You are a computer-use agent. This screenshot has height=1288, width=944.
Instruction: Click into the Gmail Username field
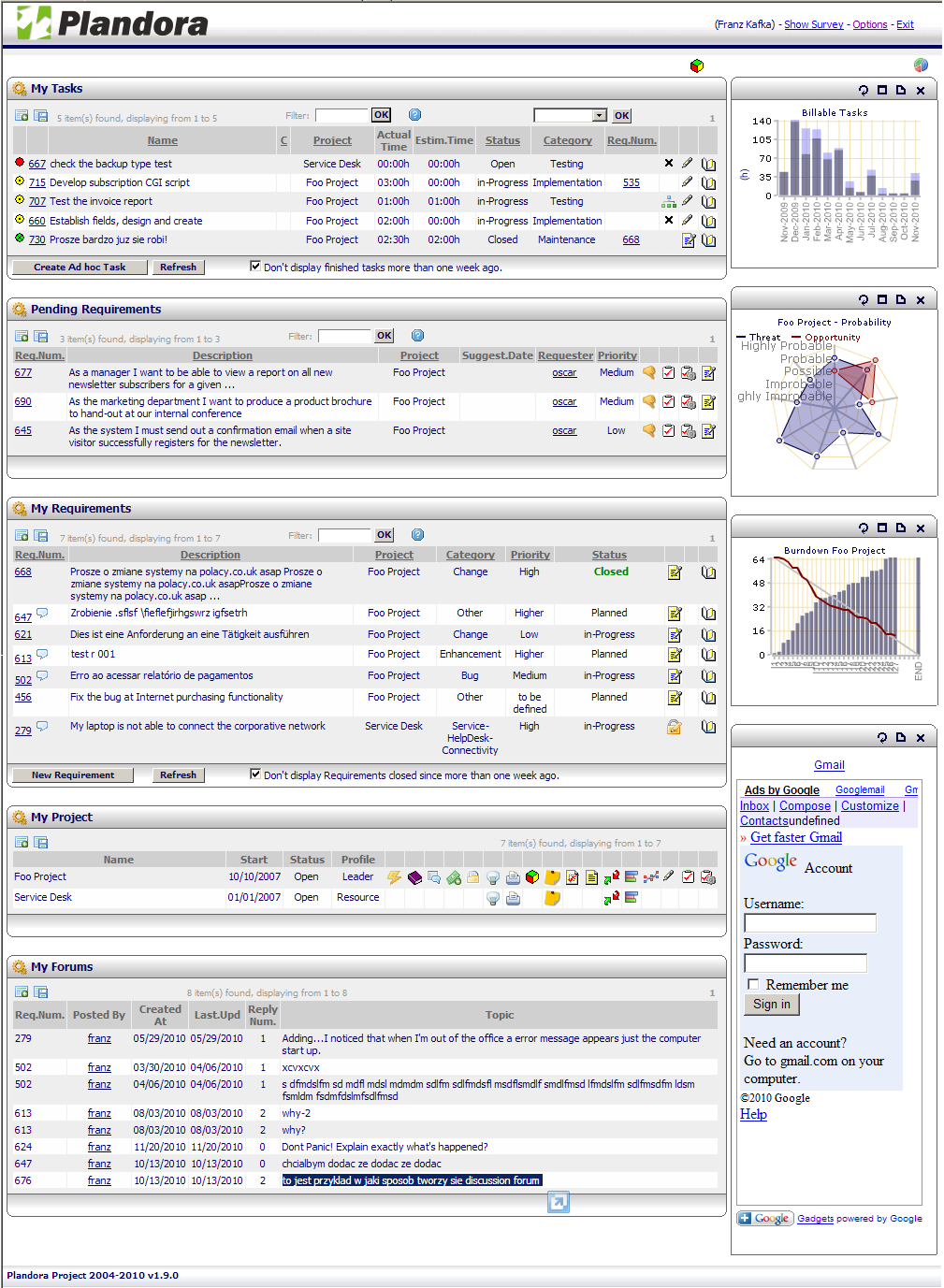pyautogui.click(x=809, y=923)
